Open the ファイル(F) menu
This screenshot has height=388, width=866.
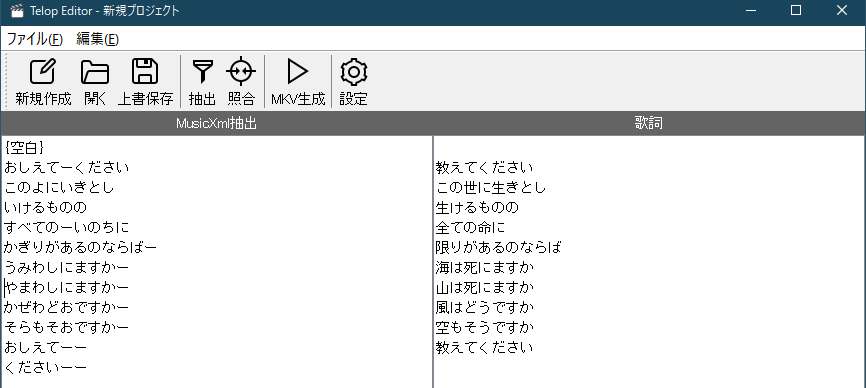[35, 39]
